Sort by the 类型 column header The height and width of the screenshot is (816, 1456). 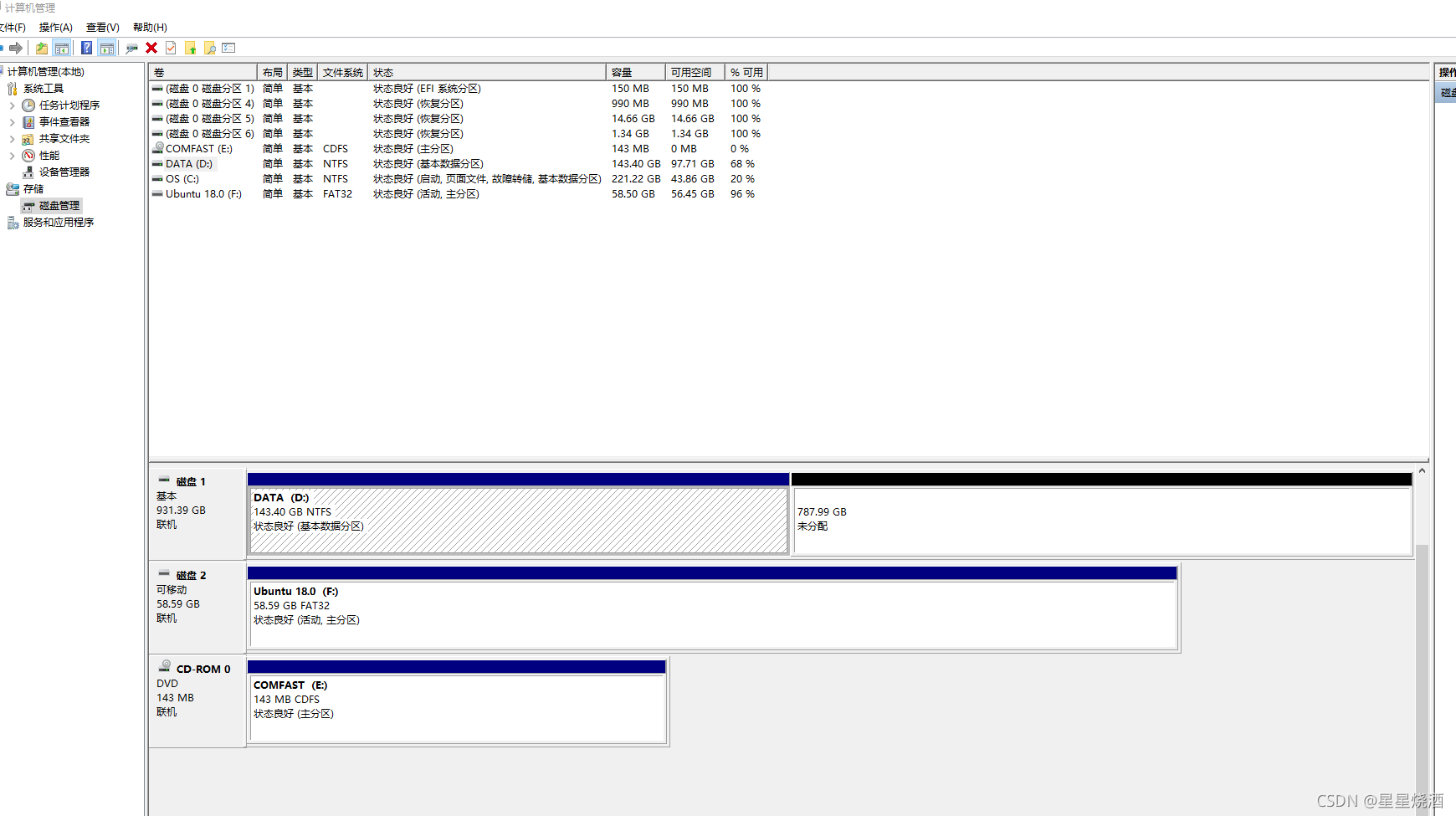[x=302, y=73]
